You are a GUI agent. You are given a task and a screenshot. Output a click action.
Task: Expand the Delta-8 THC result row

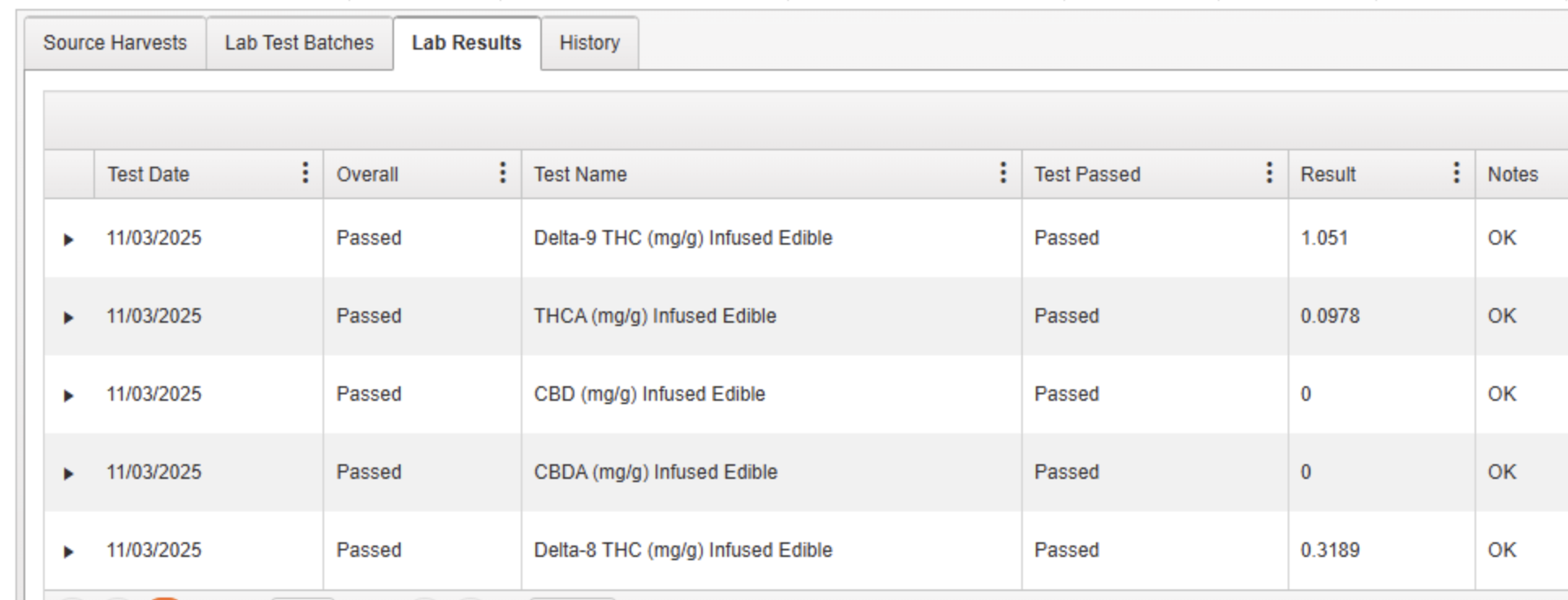69,552
